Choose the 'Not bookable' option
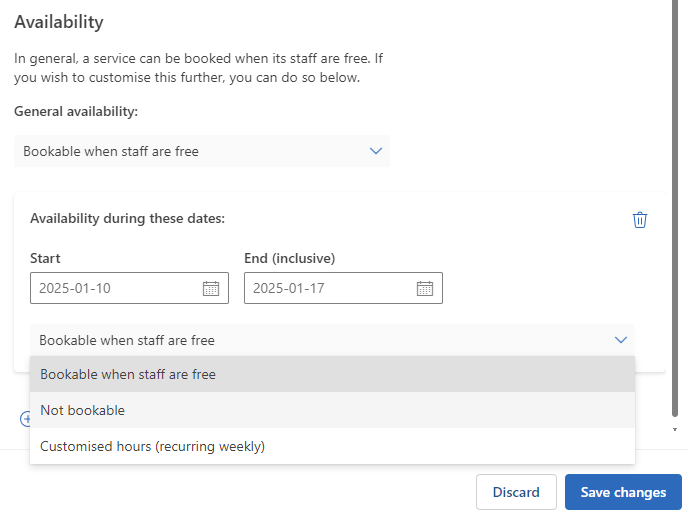 [x=83, y=410]
